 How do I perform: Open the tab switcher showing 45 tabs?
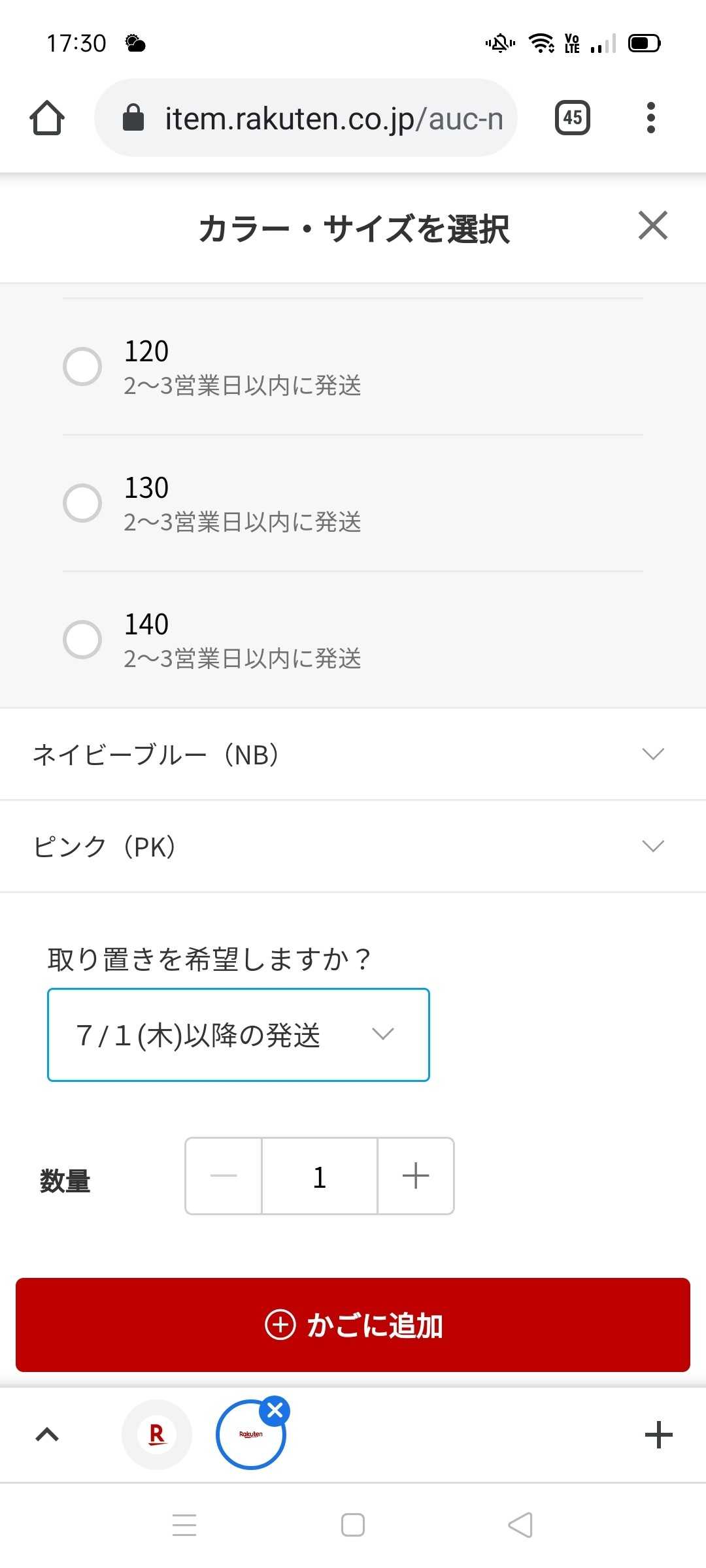click(572, 118)
